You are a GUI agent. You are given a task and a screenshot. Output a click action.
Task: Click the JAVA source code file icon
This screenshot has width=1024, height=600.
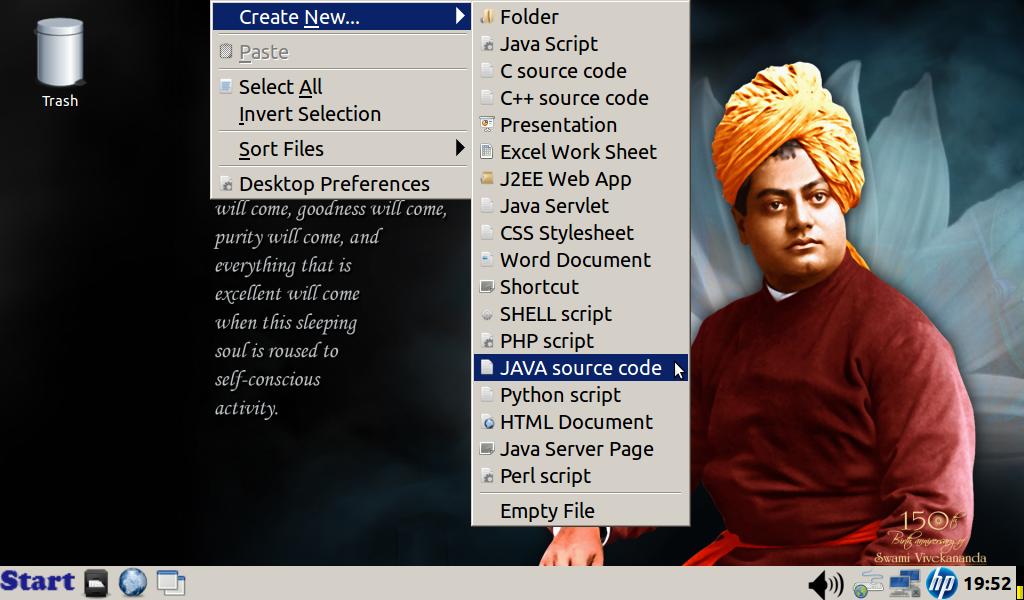tap(487, 368)
